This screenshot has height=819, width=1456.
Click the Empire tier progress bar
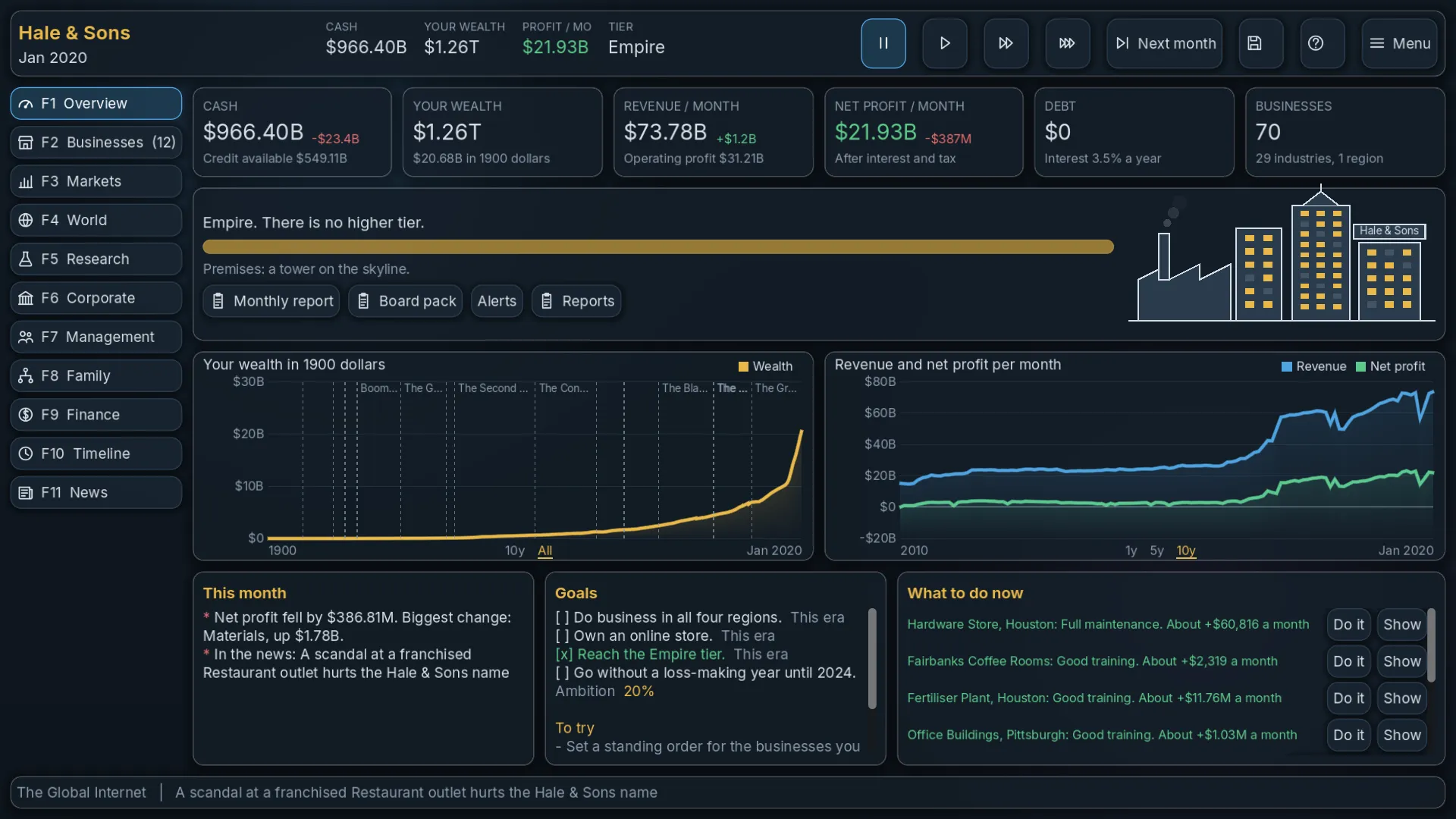point(657,246)
